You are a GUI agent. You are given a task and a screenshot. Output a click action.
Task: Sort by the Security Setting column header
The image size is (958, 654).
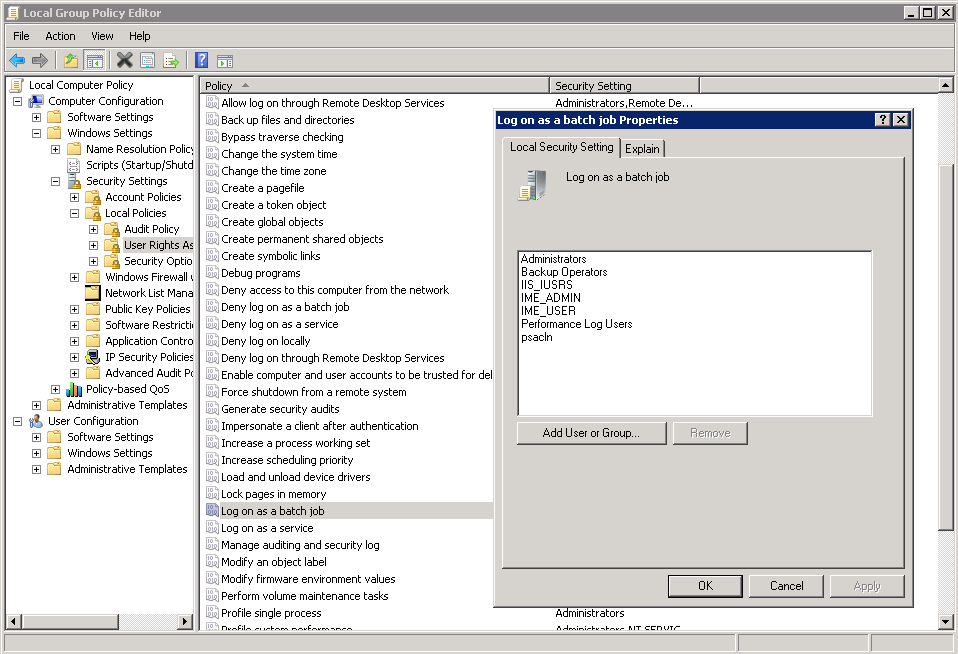pyautogui.click(x=593, y=86)
